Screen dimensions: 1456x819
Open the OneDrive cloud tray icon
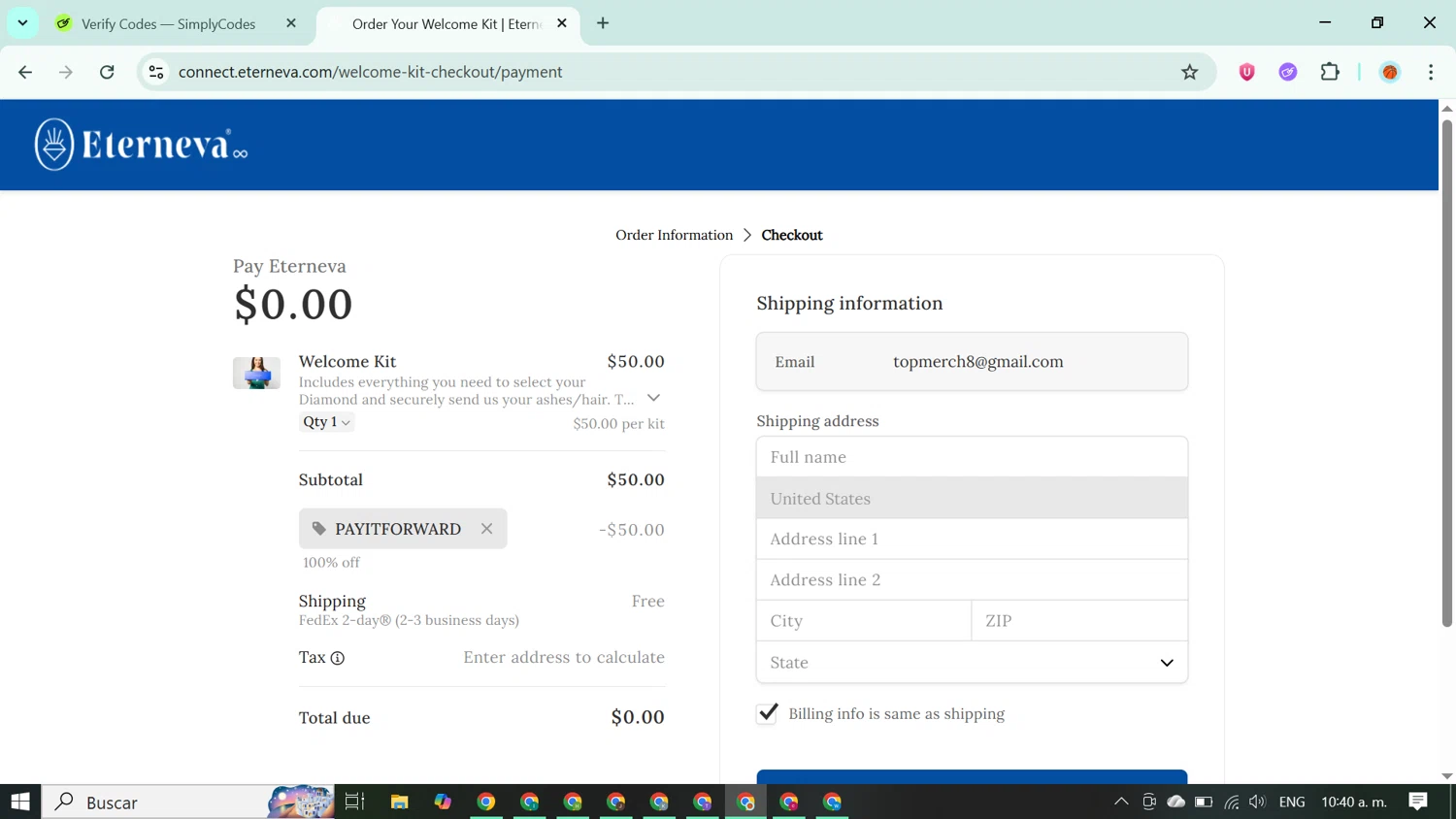(x=1175, y=802)
